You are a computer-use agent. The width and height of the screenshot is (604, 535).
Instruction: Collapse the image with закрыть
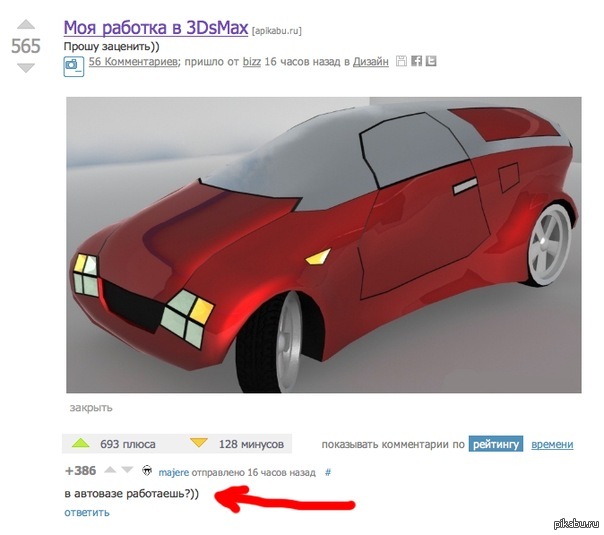91,408
